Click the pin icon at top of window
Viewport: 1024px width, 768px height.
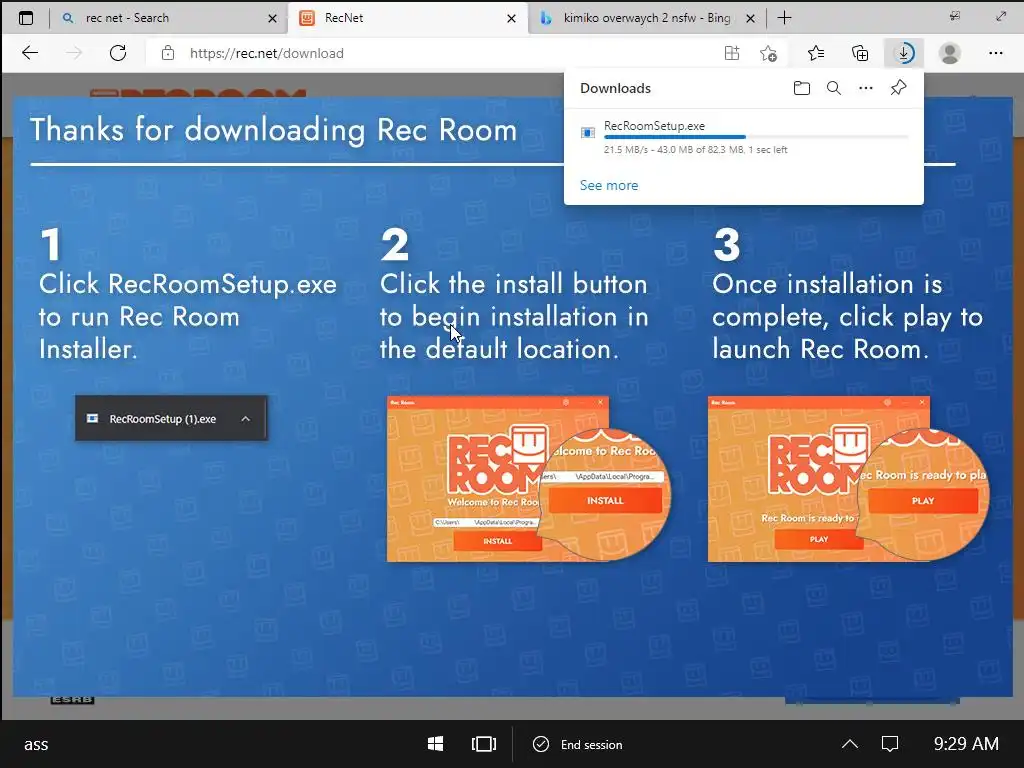pos(955,16)
